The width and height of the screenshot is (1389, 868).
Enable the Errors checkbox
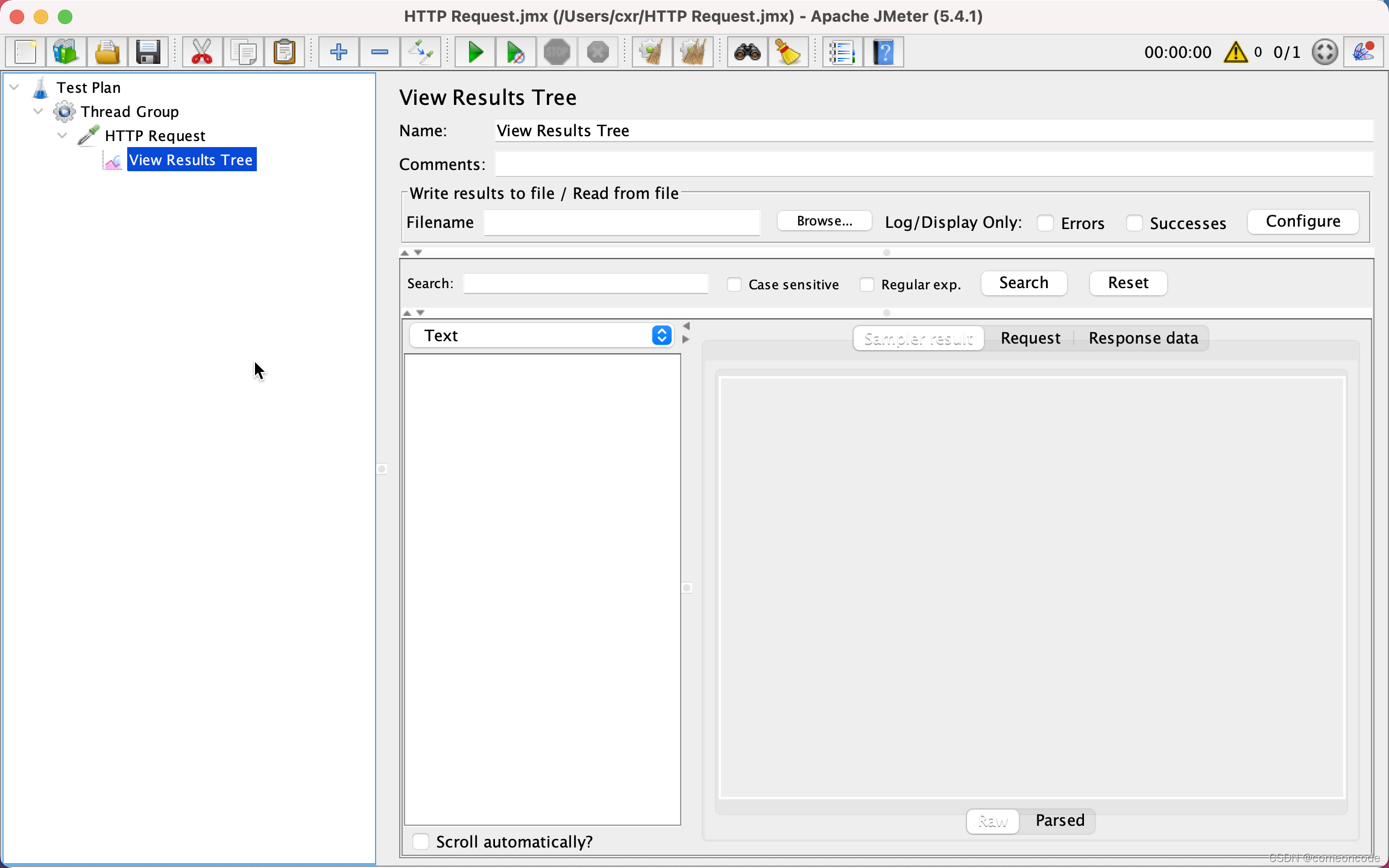click(1045, 223)
